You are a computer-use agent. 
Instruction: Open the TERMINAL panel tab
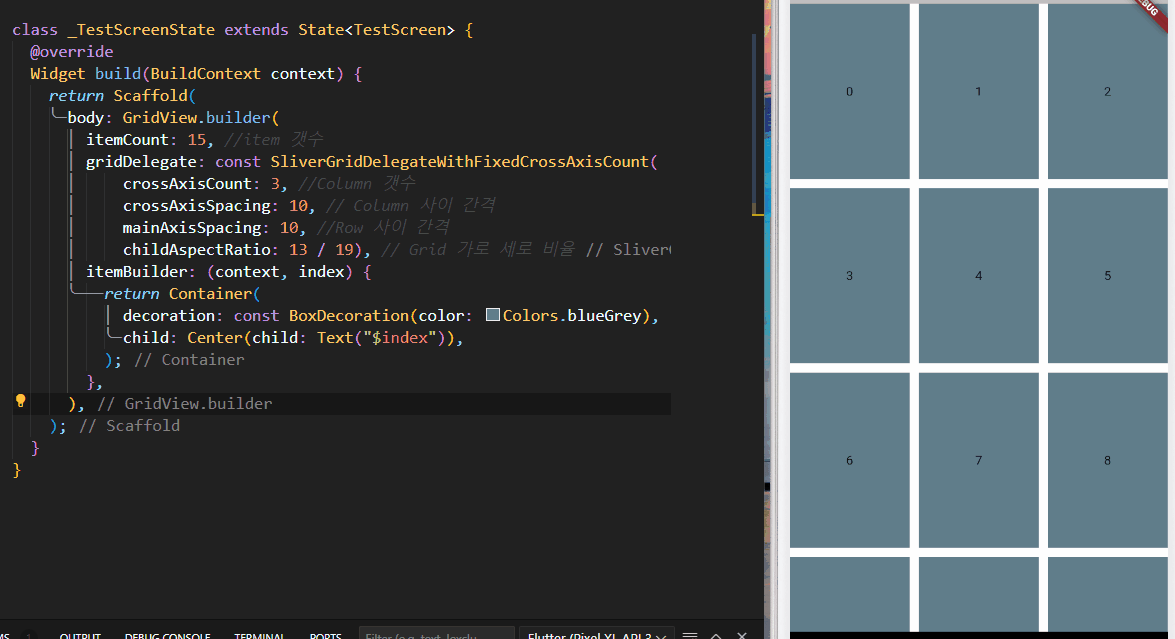[x=259, y=635]
